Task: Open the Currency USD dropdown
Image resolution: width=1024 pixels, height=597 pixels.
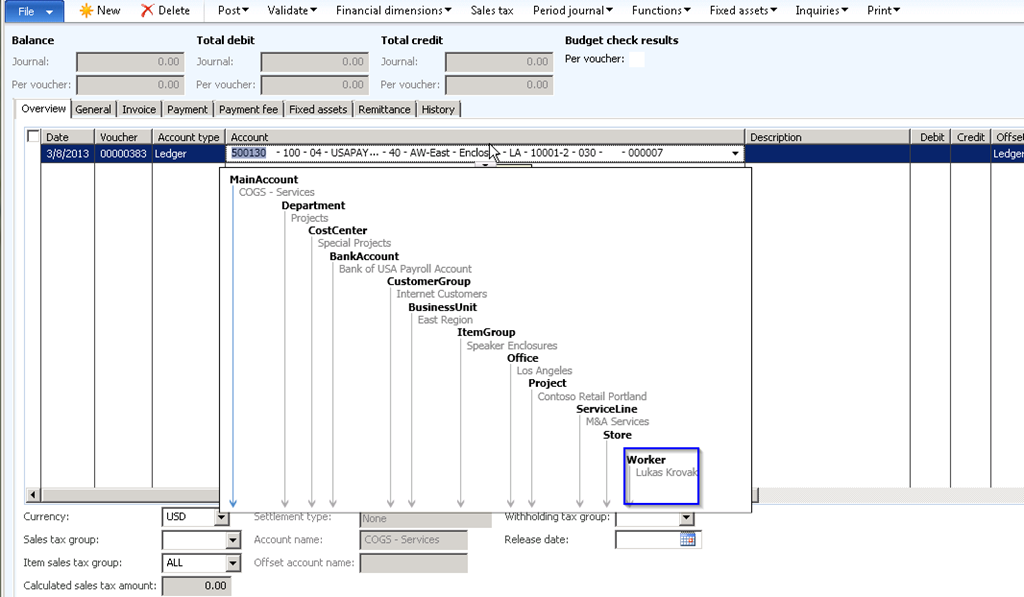Action: pyautogui.click(x=221, y=518)
